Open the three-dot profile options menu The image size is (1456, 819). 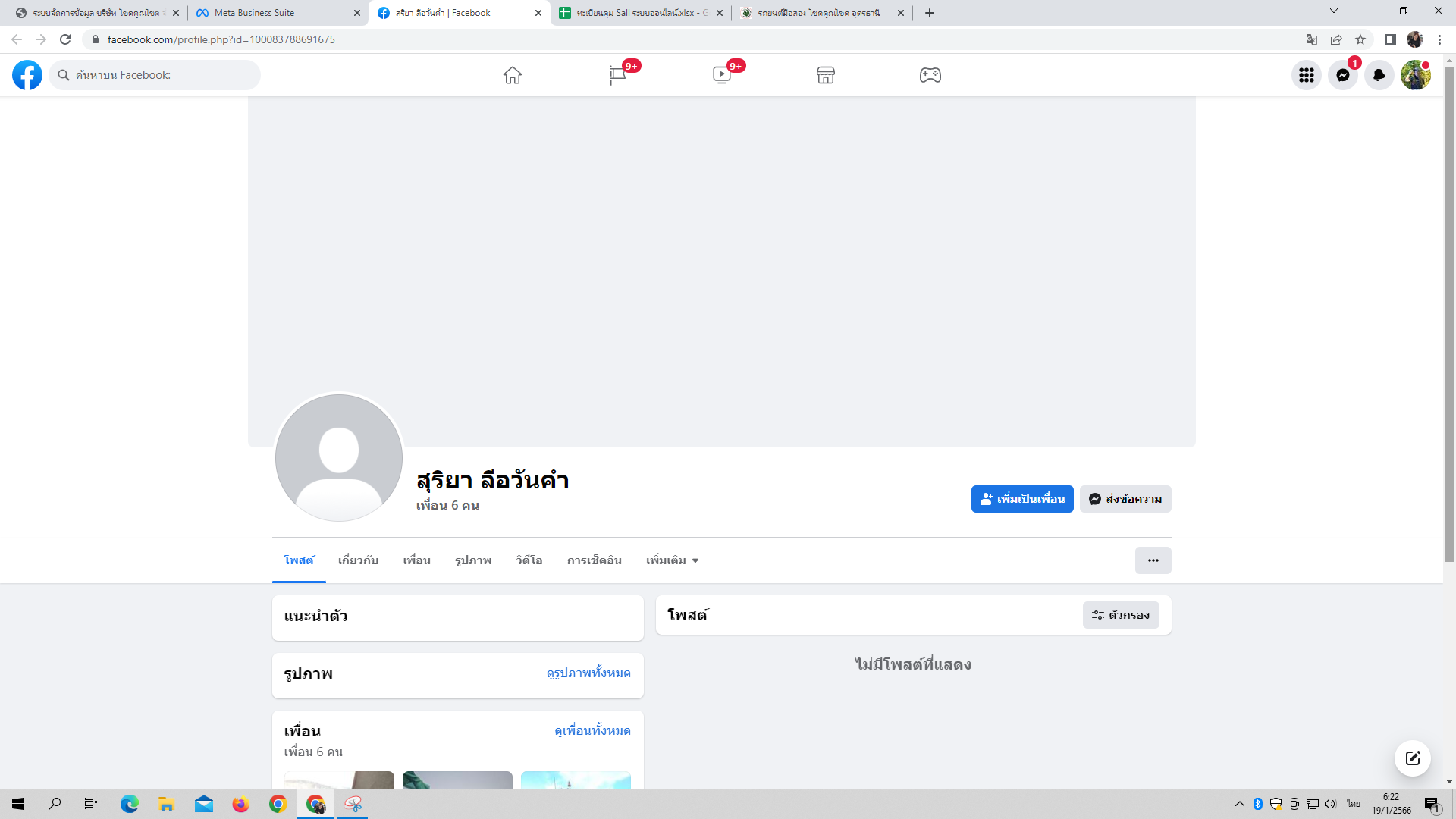(1153, 560)
